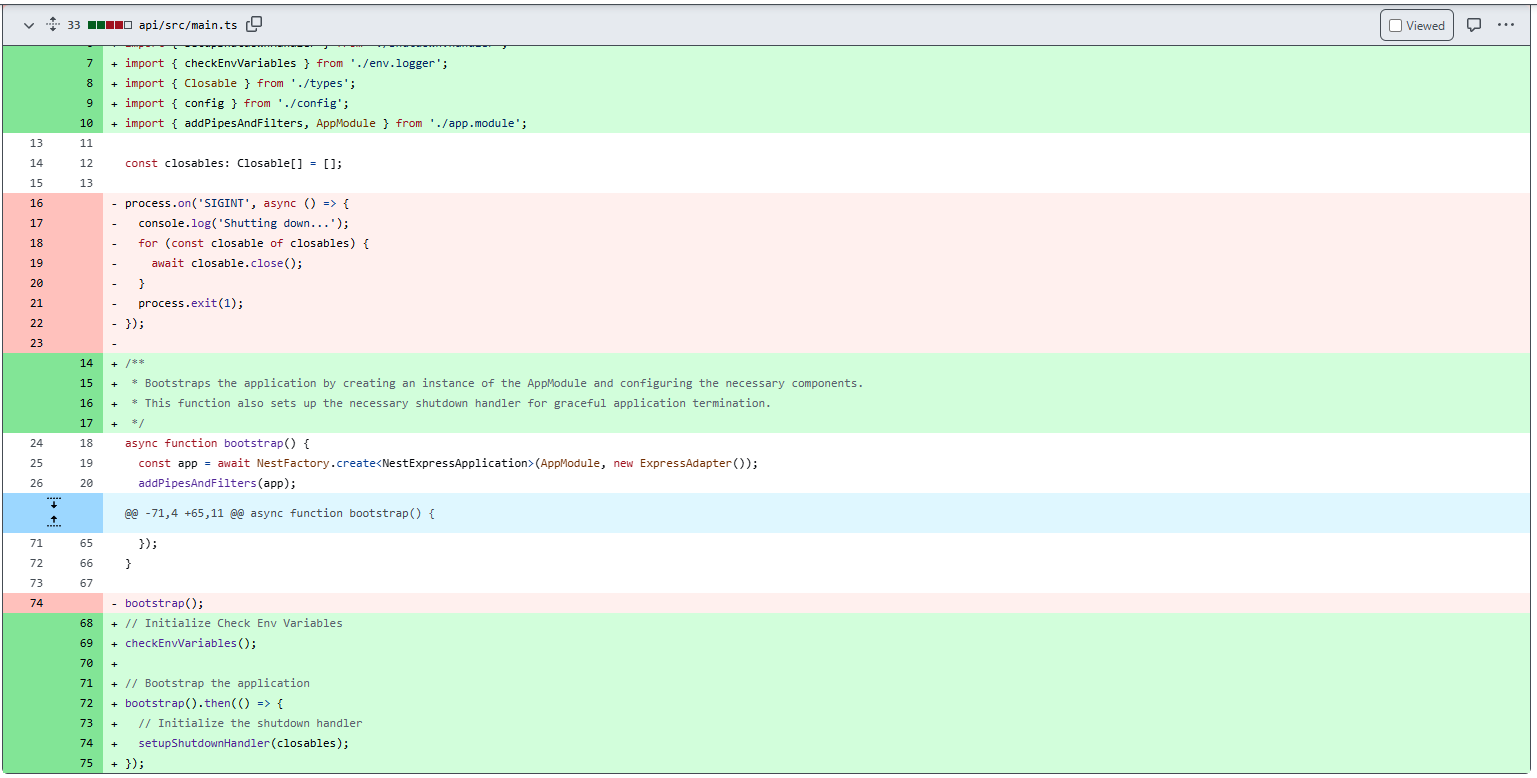The height and width of the screenshot is (778, 1537).
Task: Click the hunk header for bootstrap function
Action: click(x=279, y=513)
